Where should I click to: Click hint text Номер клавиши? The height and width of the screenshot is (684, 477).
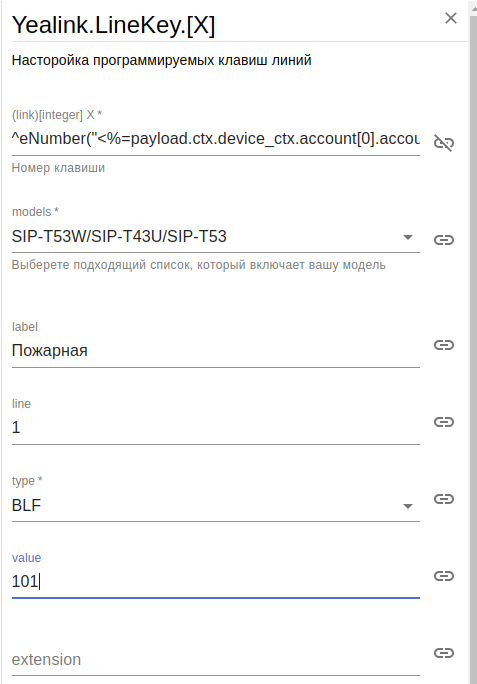(x=58, y=168)
